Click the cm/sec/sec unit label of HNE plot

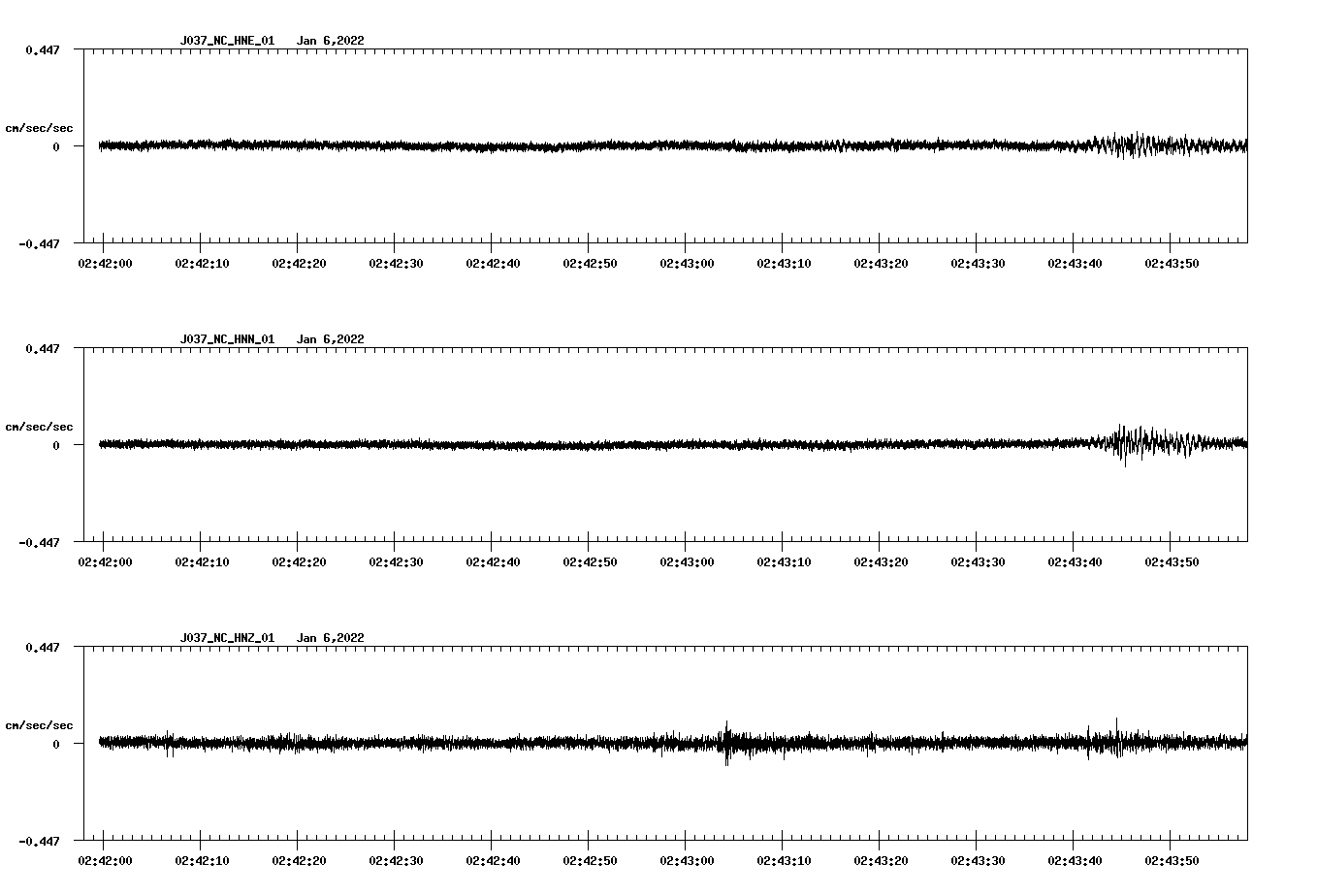[39, 128]
